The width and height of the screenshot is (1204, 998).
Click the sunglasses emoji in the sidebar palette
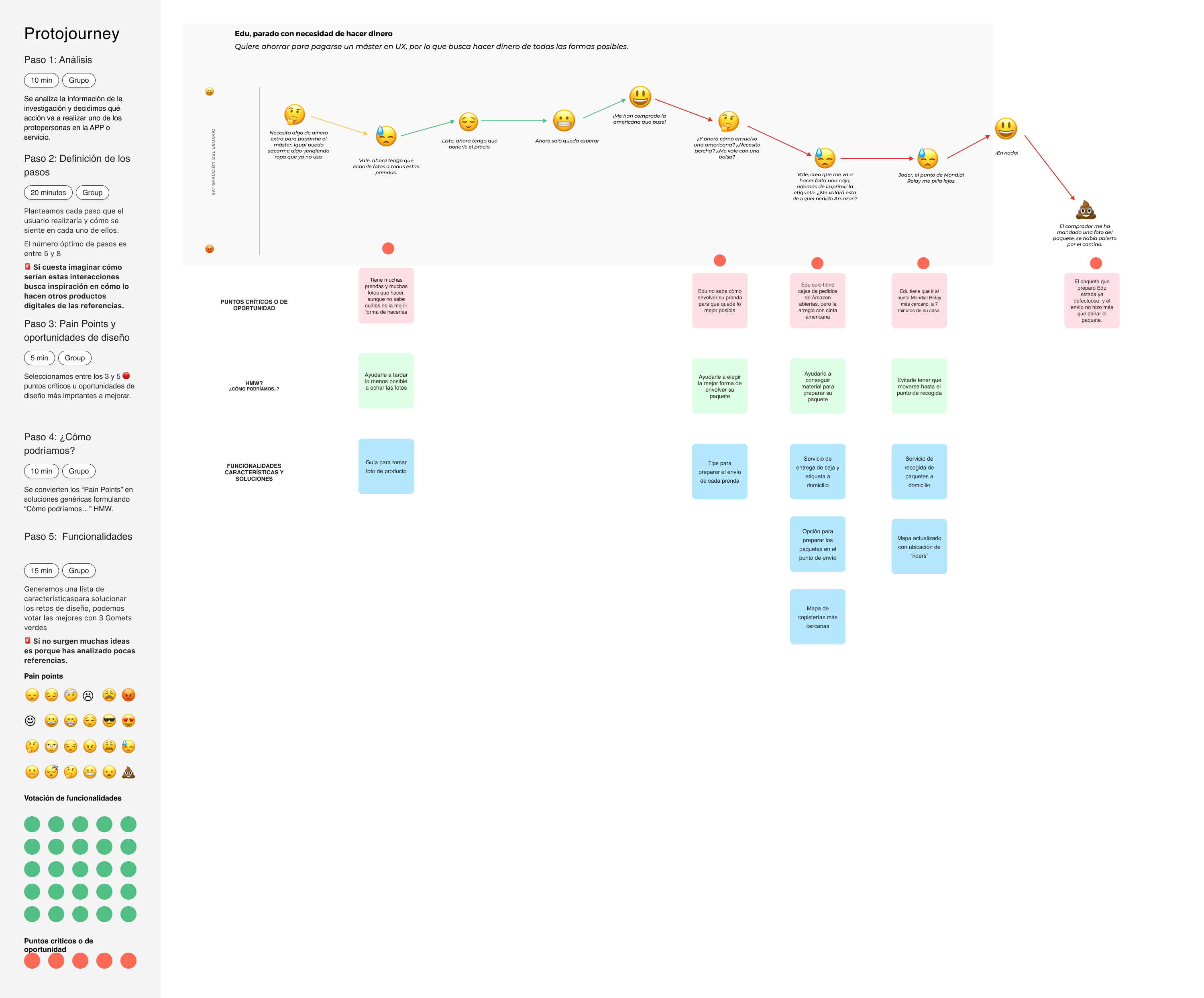point(109,721)
